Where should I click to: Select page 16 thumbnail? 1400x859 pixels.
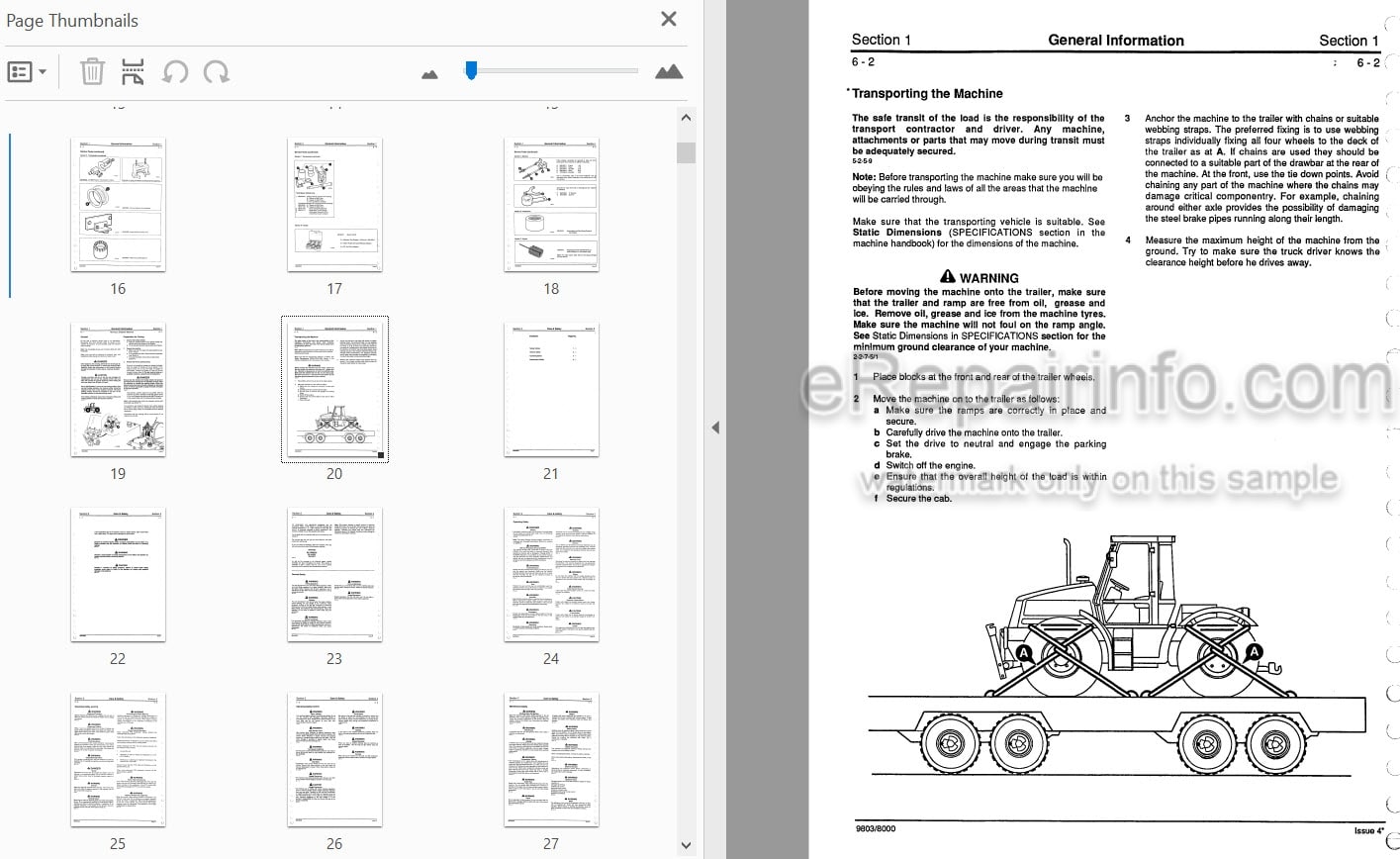coord(118,205)
